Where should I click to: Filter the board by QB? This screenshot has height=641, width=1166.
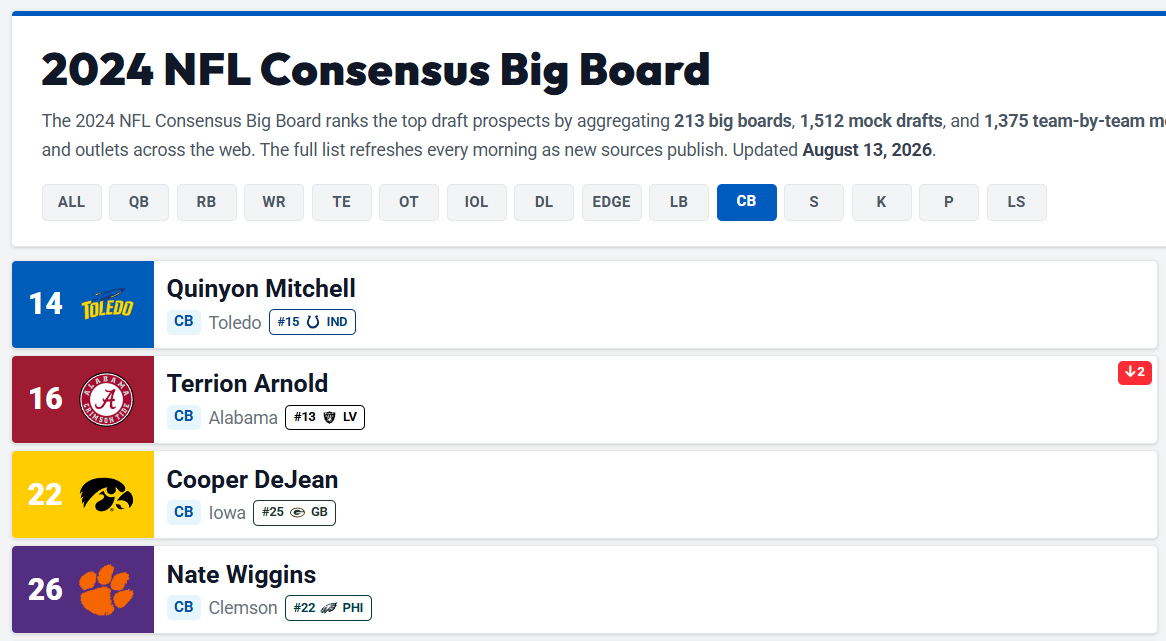[x=139, y=202]
